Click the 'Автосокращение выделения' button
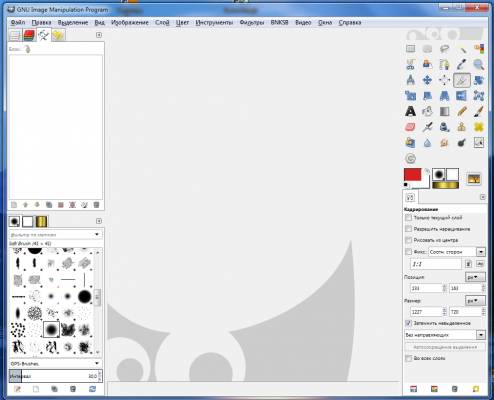The image size is (494, 400). pos(445,347)
